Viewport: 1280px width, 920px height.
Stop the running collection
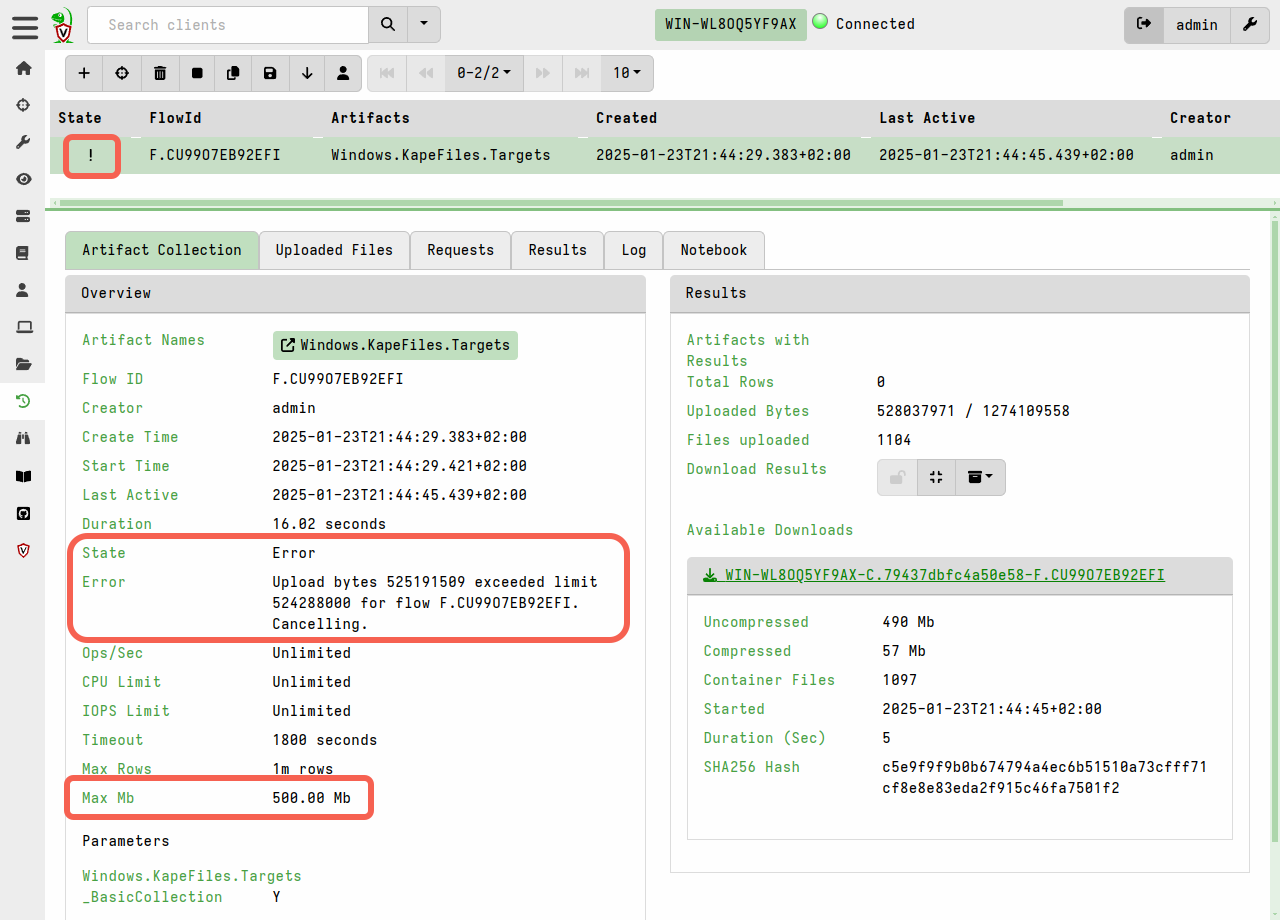[x=197, y=73]
